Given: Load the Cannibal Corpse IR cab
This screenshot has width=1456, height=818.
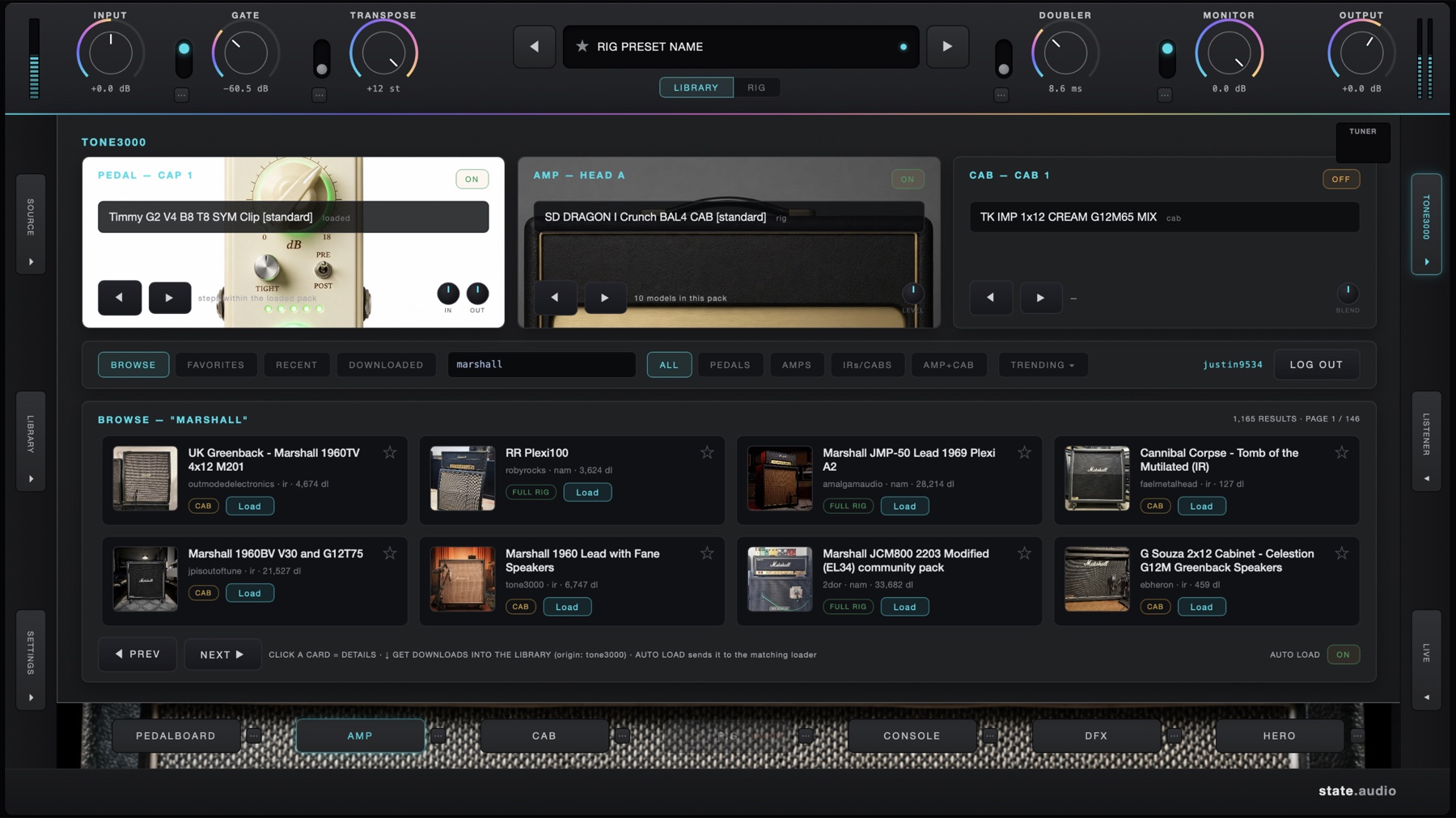Looking at the screenshot, I should 1201,506.
